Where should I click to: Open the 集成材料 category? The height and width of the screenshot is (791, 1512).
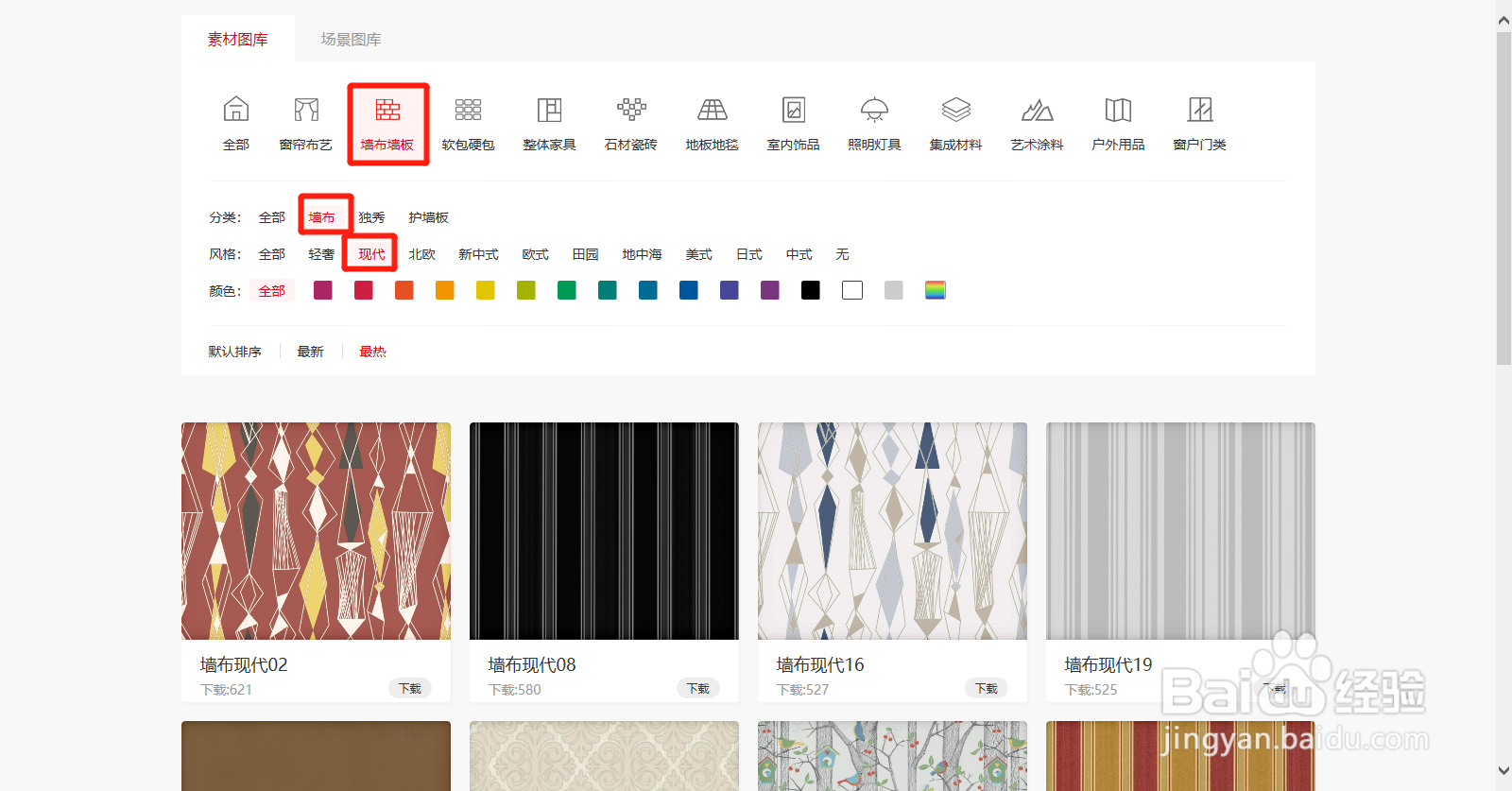(956, 124)
